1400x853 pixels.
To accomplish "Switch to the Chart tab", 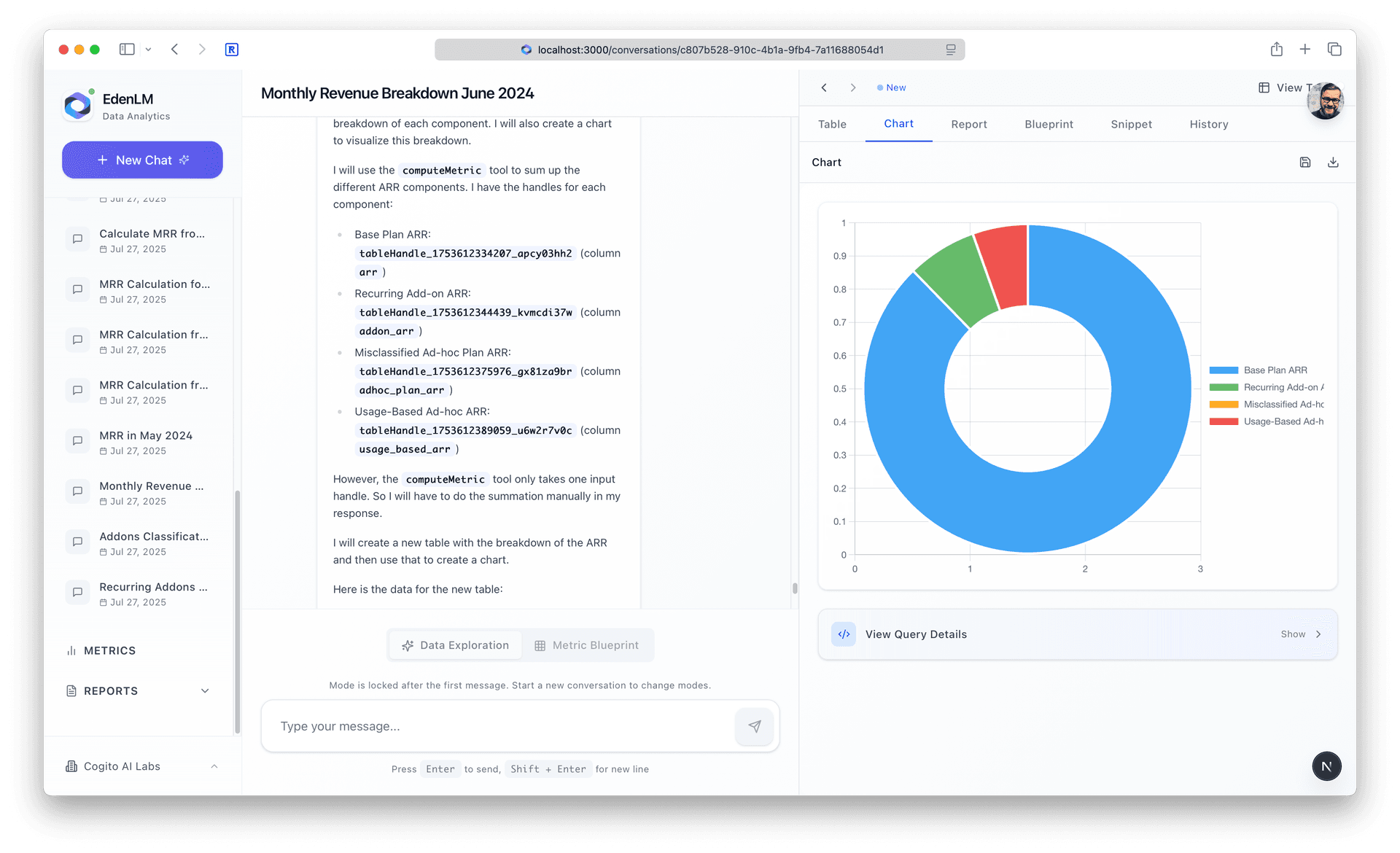I will pos(898,124).
